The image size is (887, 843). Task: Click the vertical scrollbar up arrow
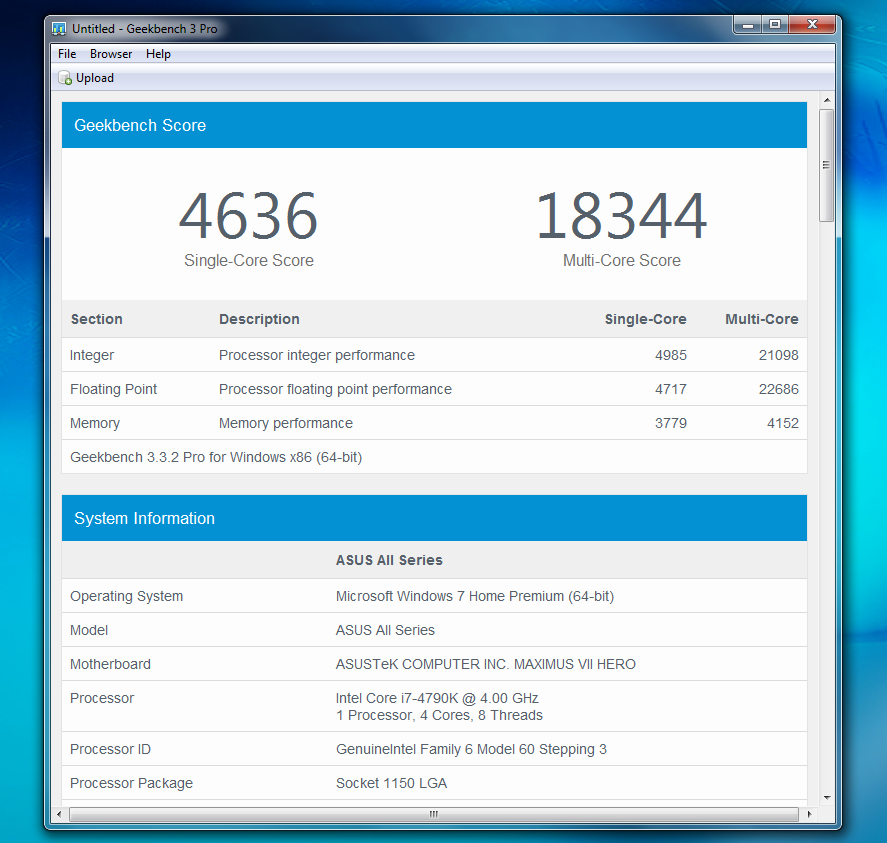click(x=827, y=100)
